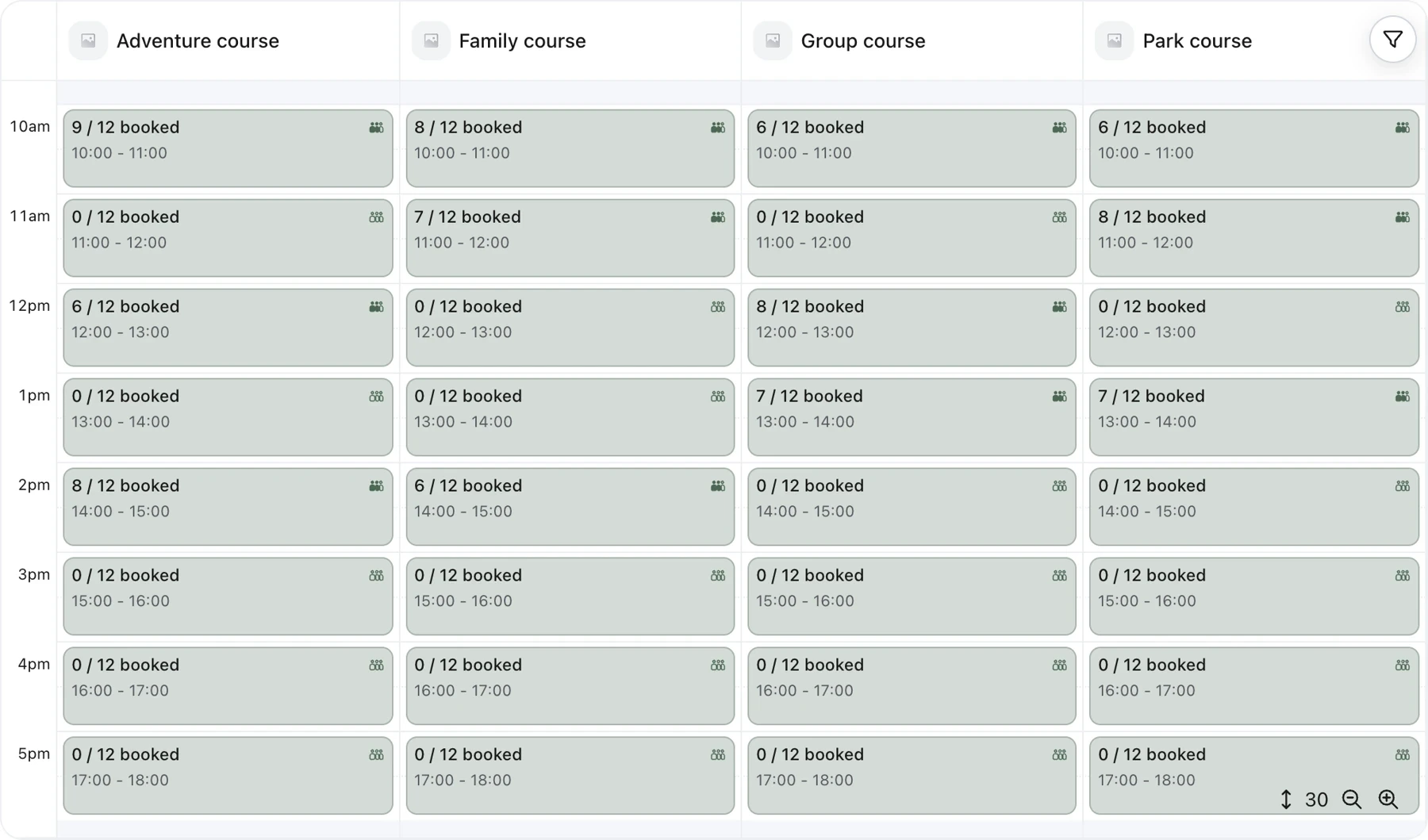The width and height of the screenshot is (1428, 840).
Task: Click the 1pm time label
Action: pyautogui.click(x=34, y=396)
